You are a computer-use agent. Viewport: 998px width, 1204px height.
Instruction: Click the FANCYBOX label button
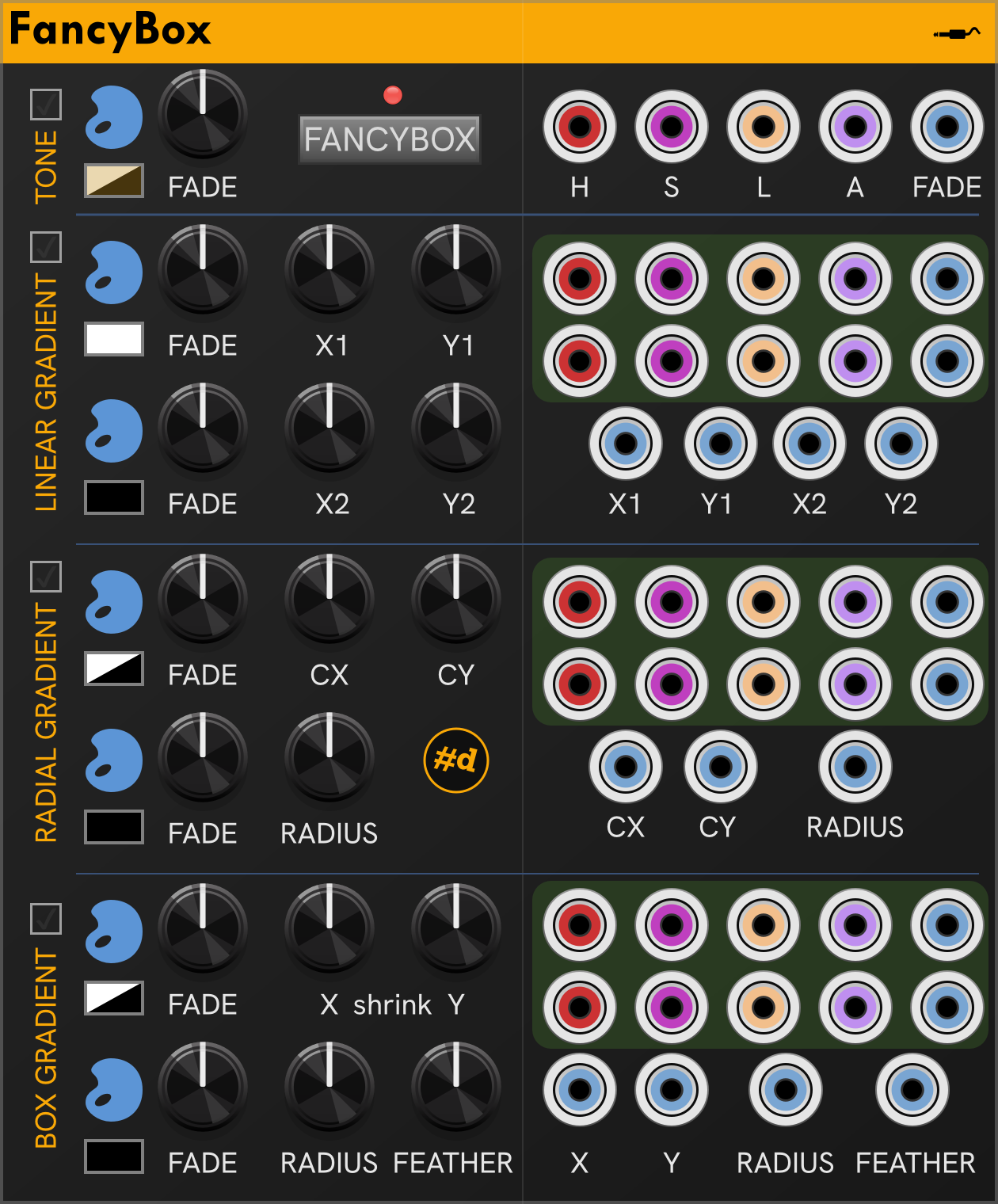pos(389,139)
